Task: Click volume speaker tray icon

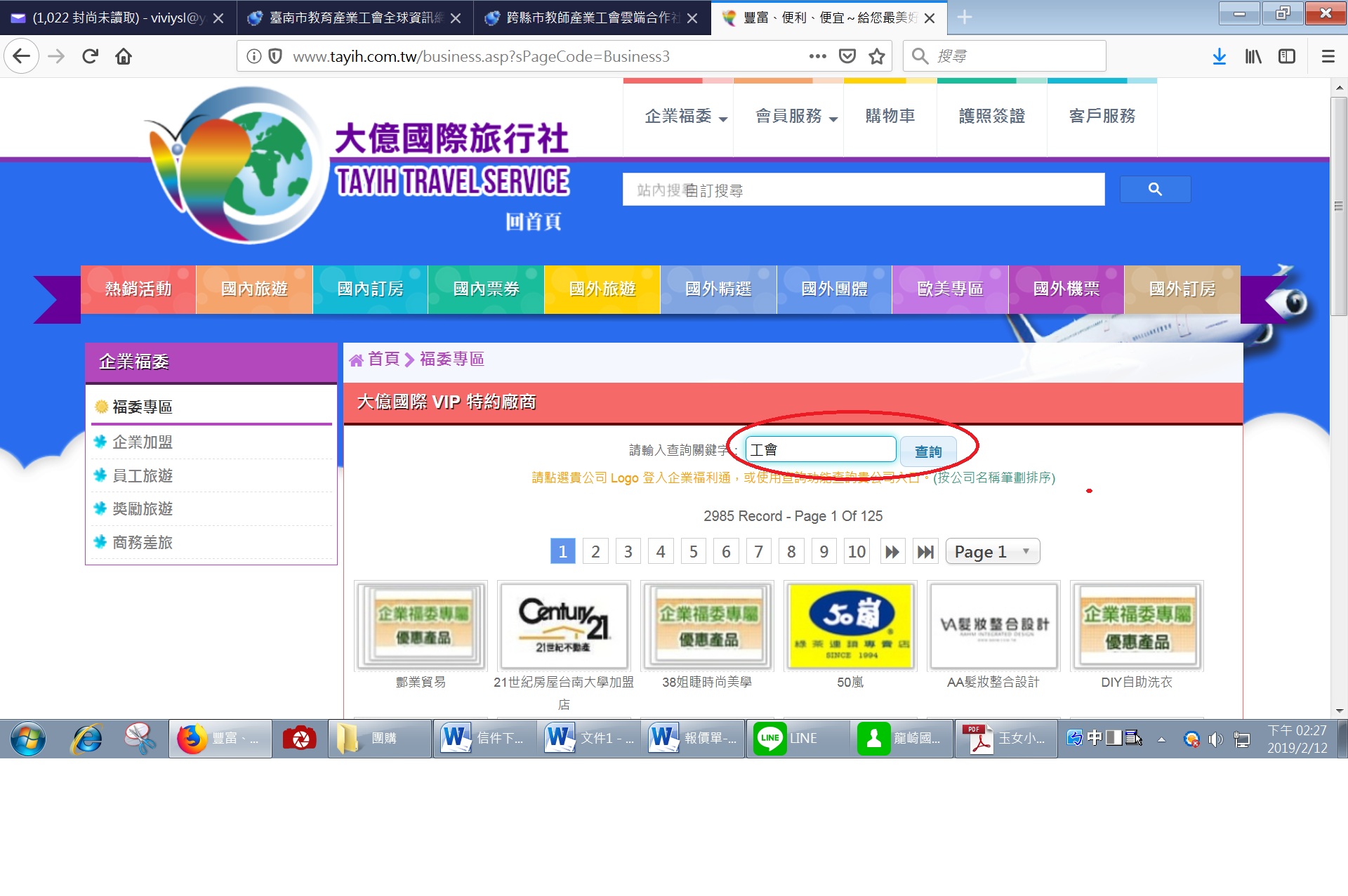Action: [x=1216, y=739]
